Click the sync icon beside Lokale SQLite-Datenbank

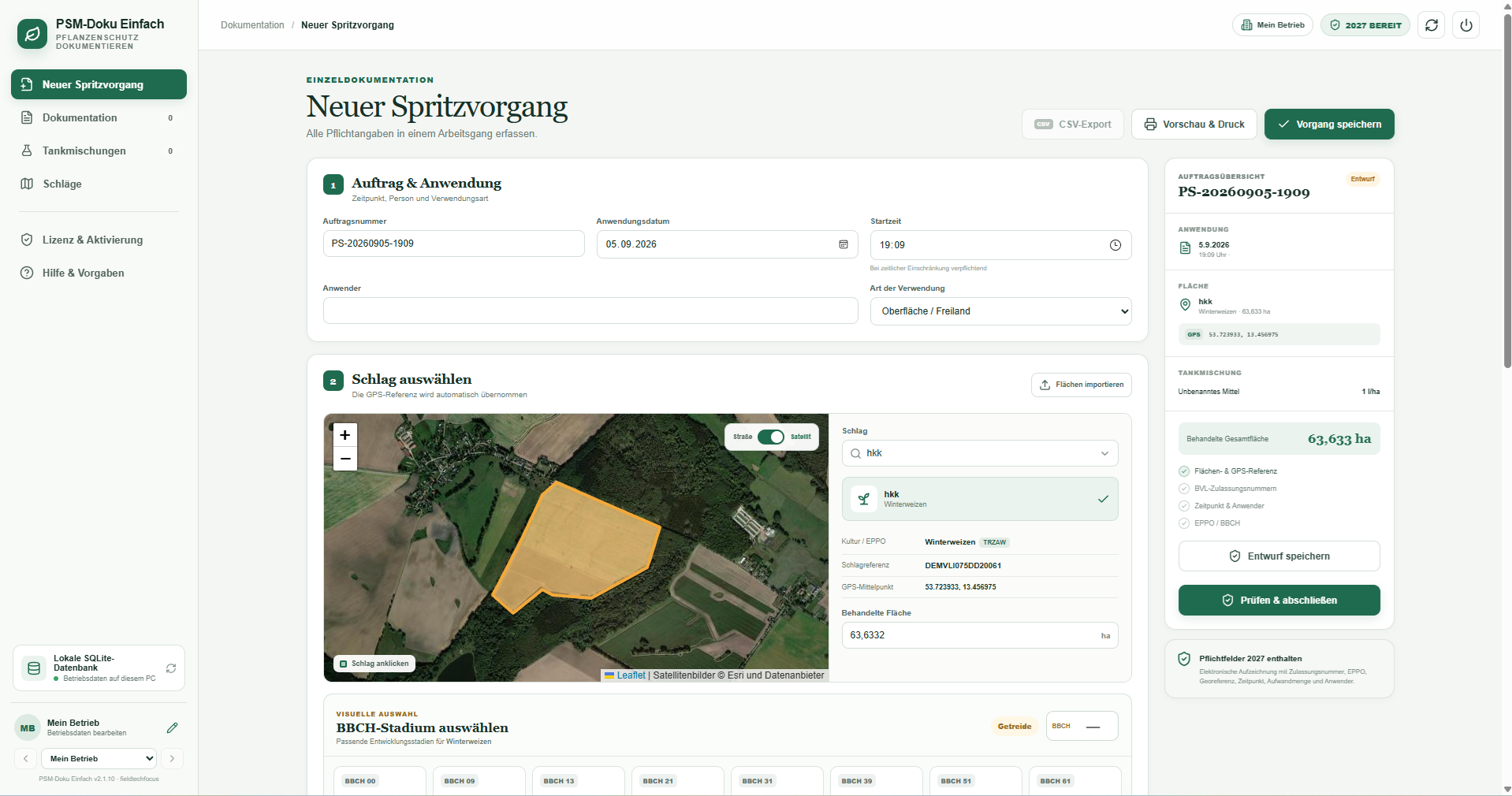[171, 668]
